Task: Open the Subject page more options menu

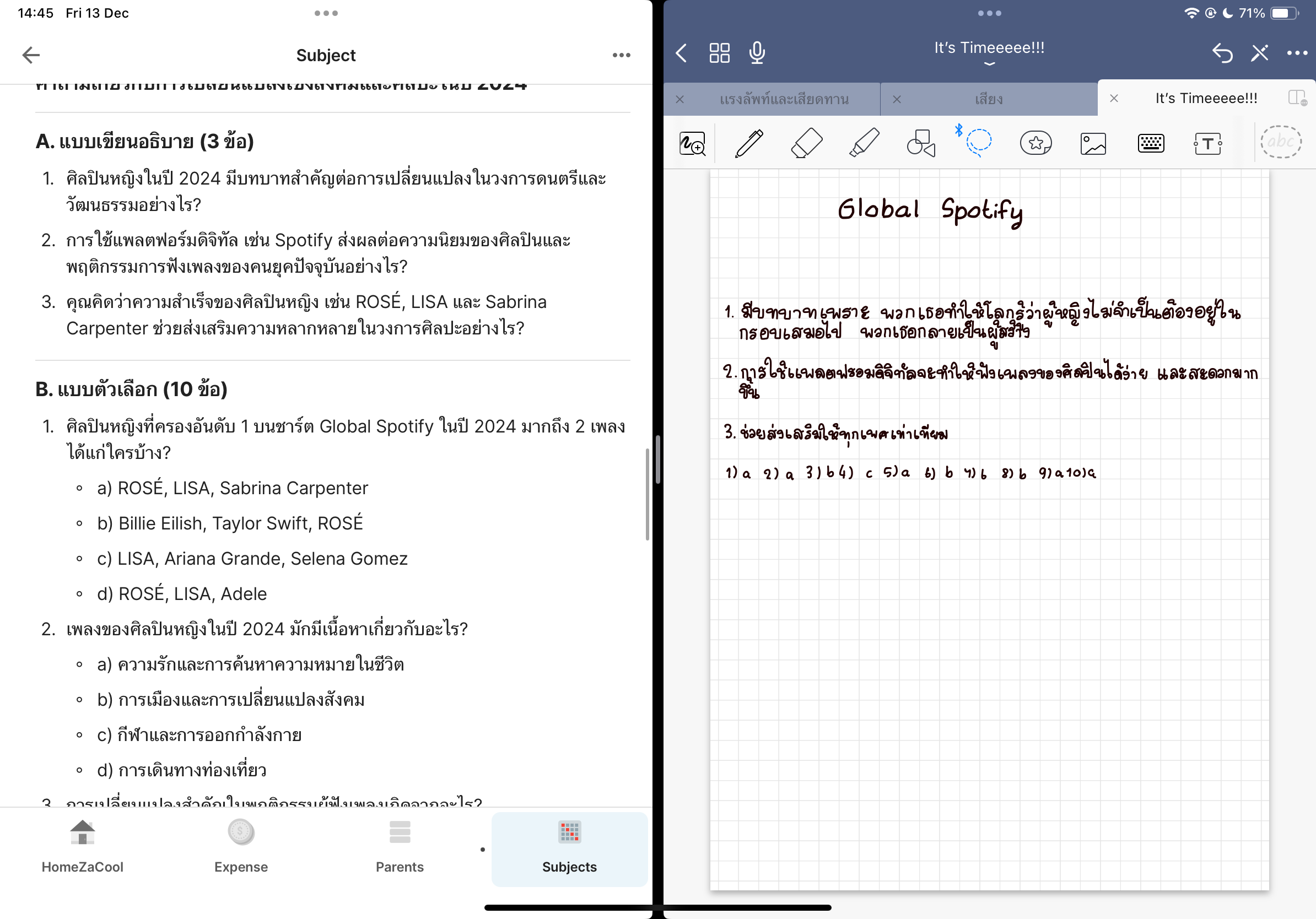Action: click(621, 55)
